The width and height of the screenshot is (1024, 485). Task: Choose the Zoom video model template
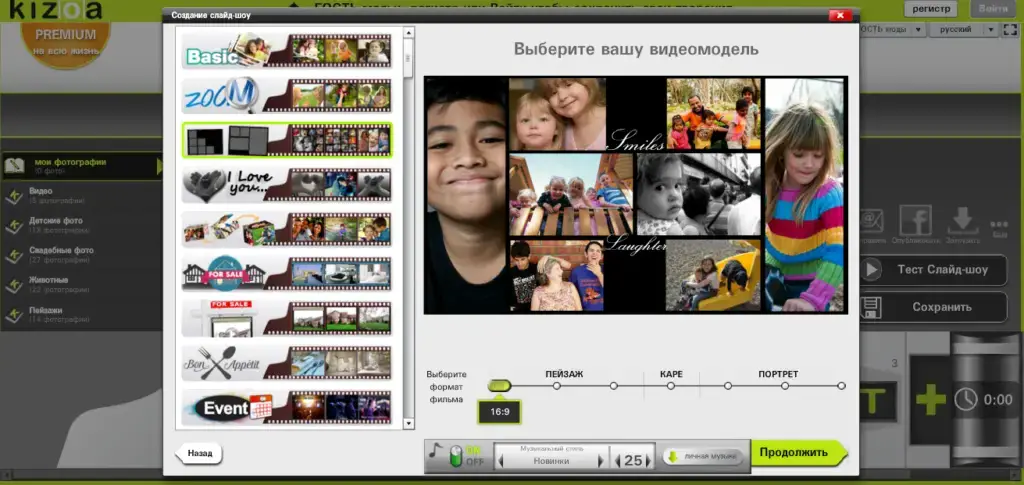[x=287, y=95]
